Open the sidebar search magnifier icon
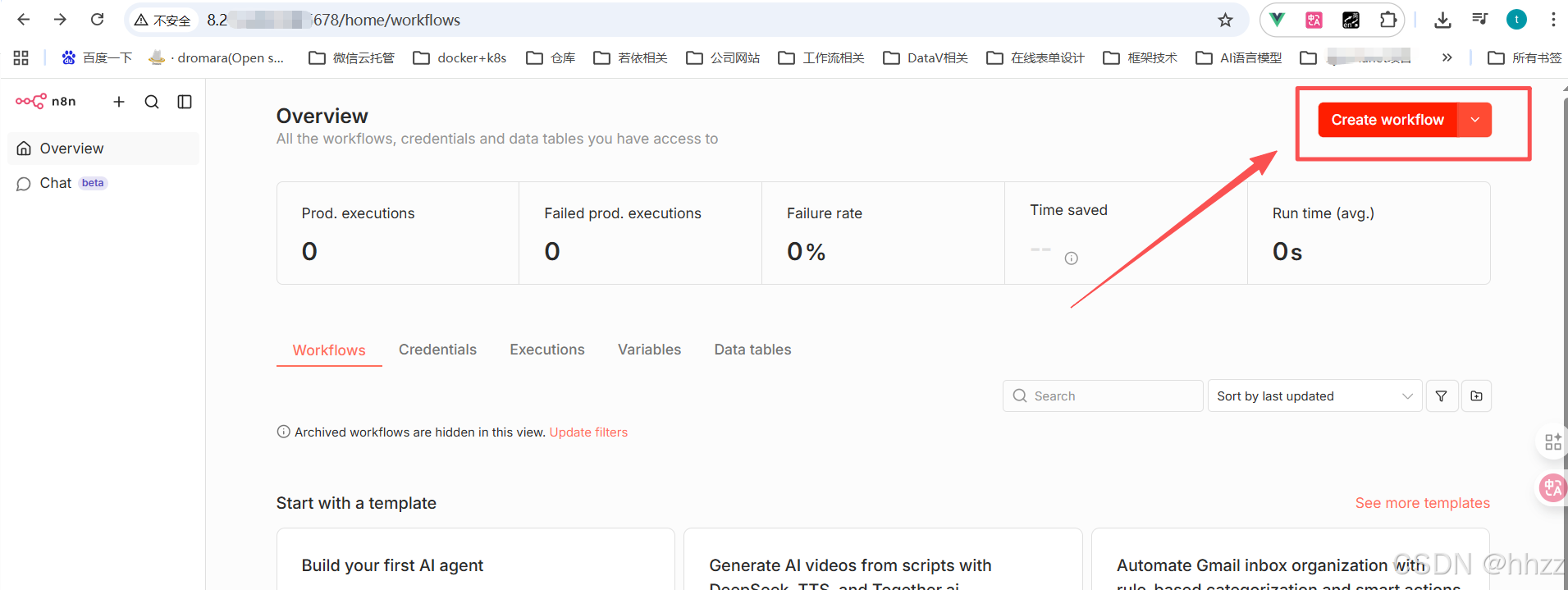 coord(152,102)
